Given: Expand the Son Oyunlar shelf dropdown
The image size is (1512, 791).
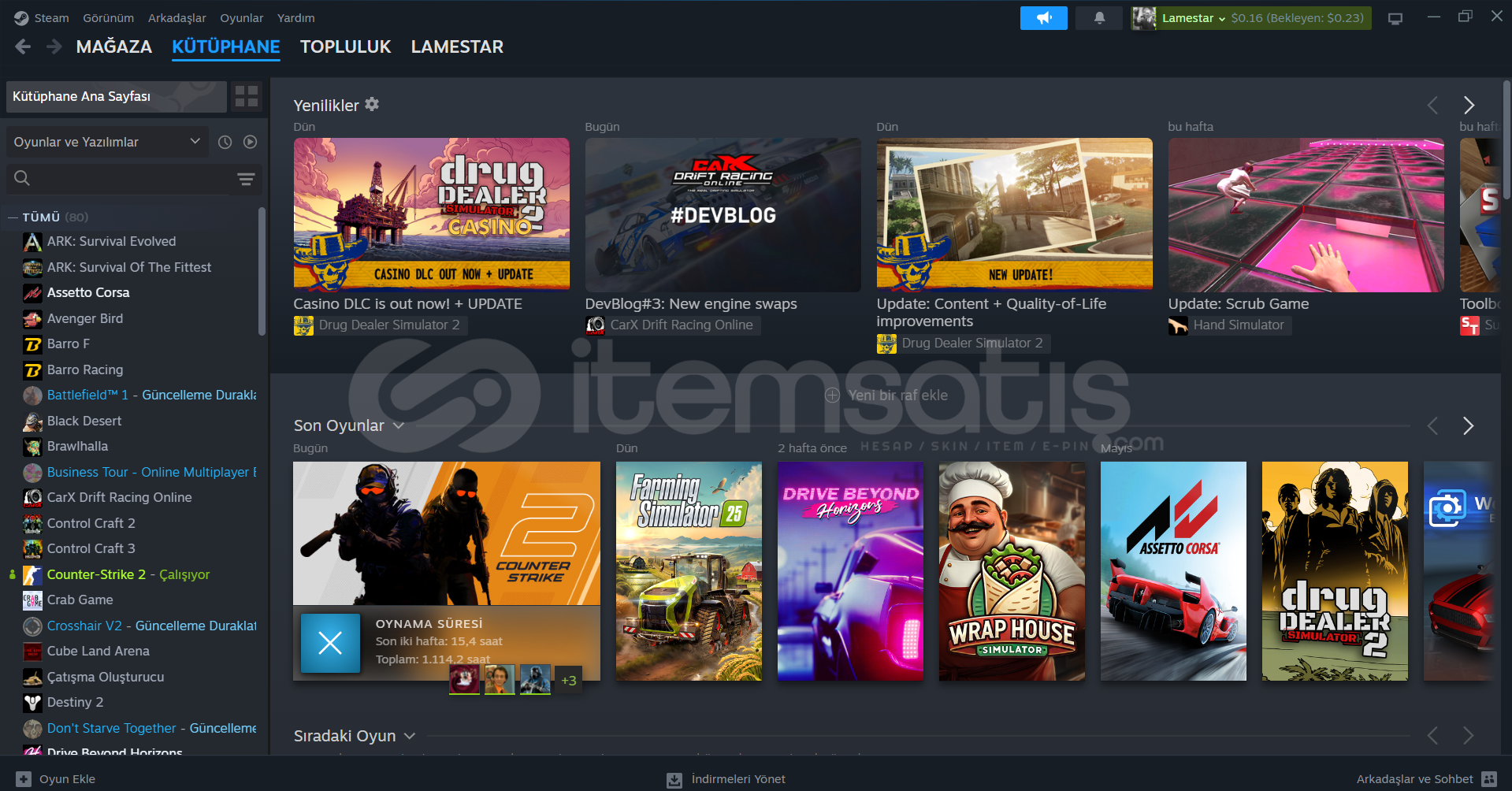Looking at the screenshot, I should coord(398,425).
